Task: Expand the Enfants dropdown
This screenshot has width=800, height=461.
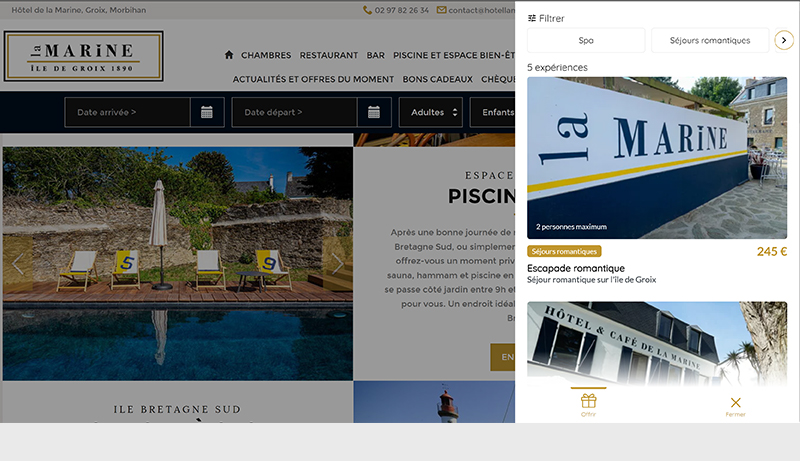Action: [x=492, y=112]
